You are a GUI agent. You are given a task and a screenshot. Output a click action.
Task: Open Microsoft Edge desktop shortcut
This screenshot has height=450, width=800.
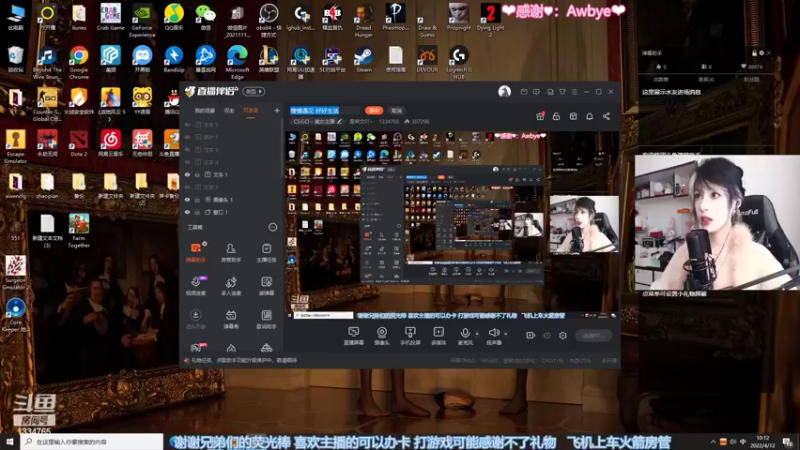click(237, 62)
